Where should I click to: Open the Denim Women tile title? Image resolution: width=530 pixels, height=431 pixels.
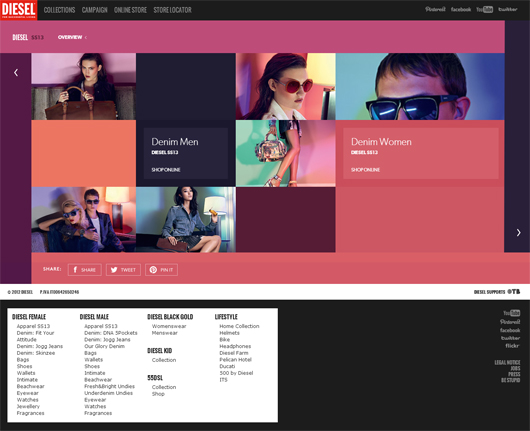pyautogui.click(x=381, y=142)
